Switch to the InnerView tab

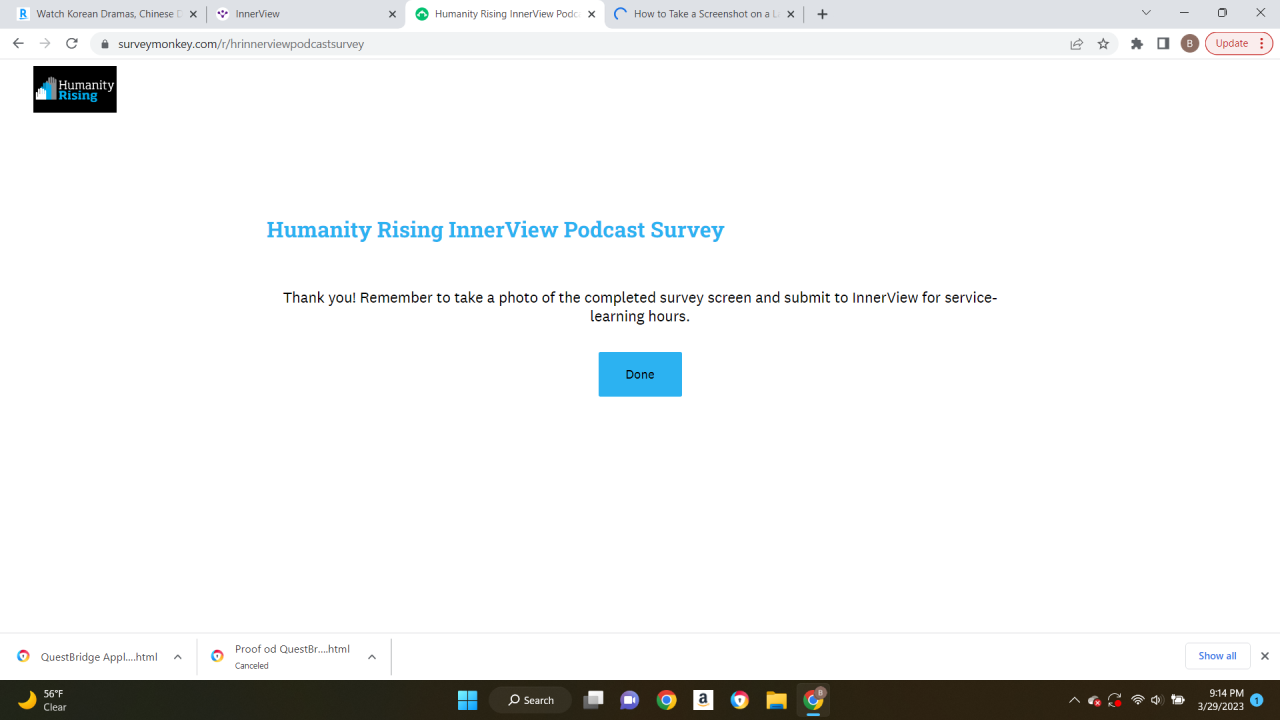tap(305, 14)
